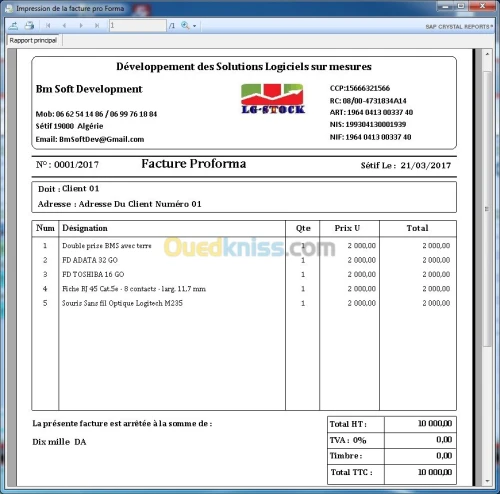Viewport: 500px width, 494px height.
Task: Click the zoom magnifier icon
Action: point(185,25)
